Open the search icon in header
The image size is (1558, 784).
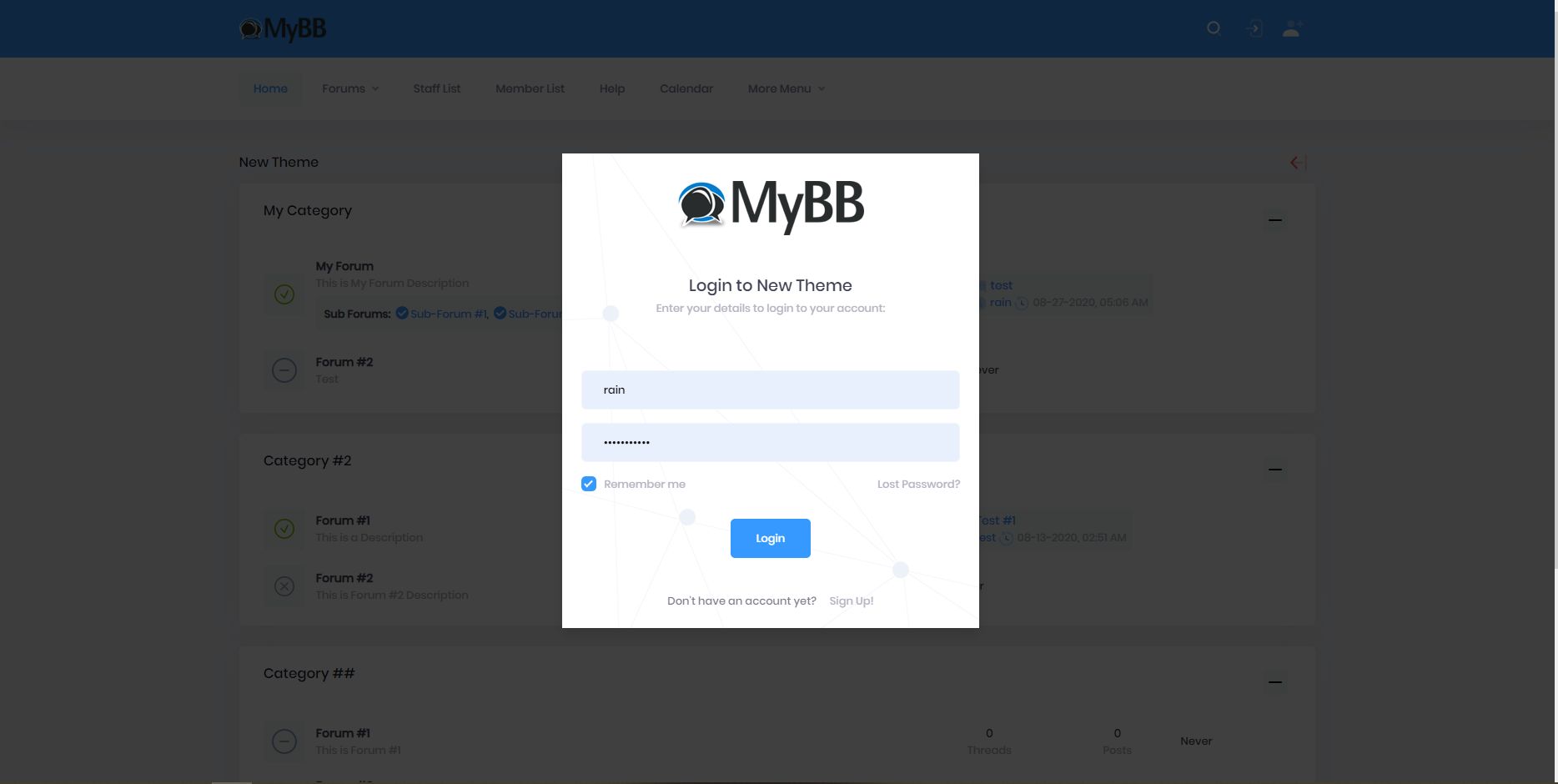coord(1214,28)
